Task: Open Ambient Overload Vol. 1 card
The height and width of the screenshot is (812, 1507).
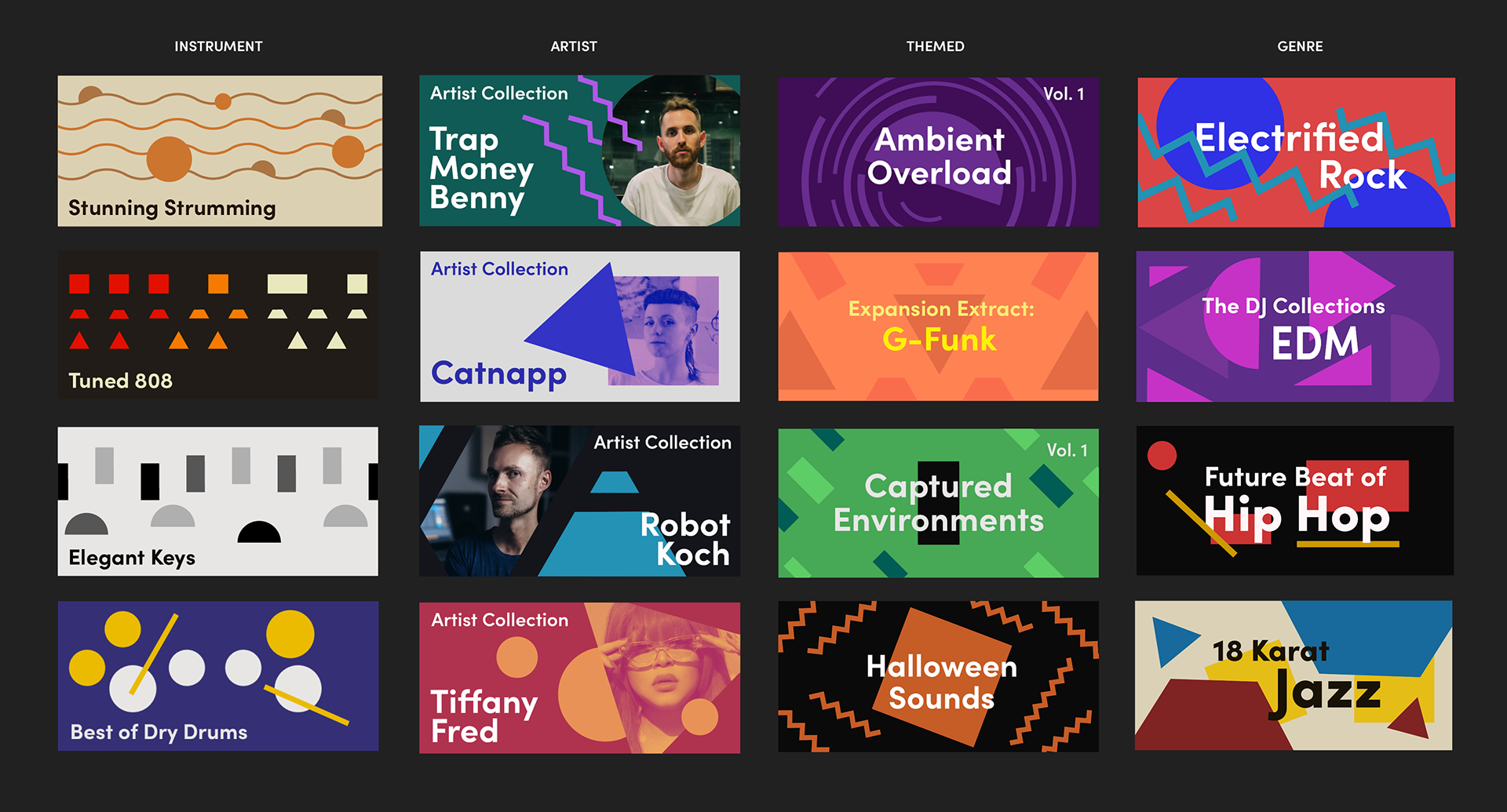Action: pos(938,151)
